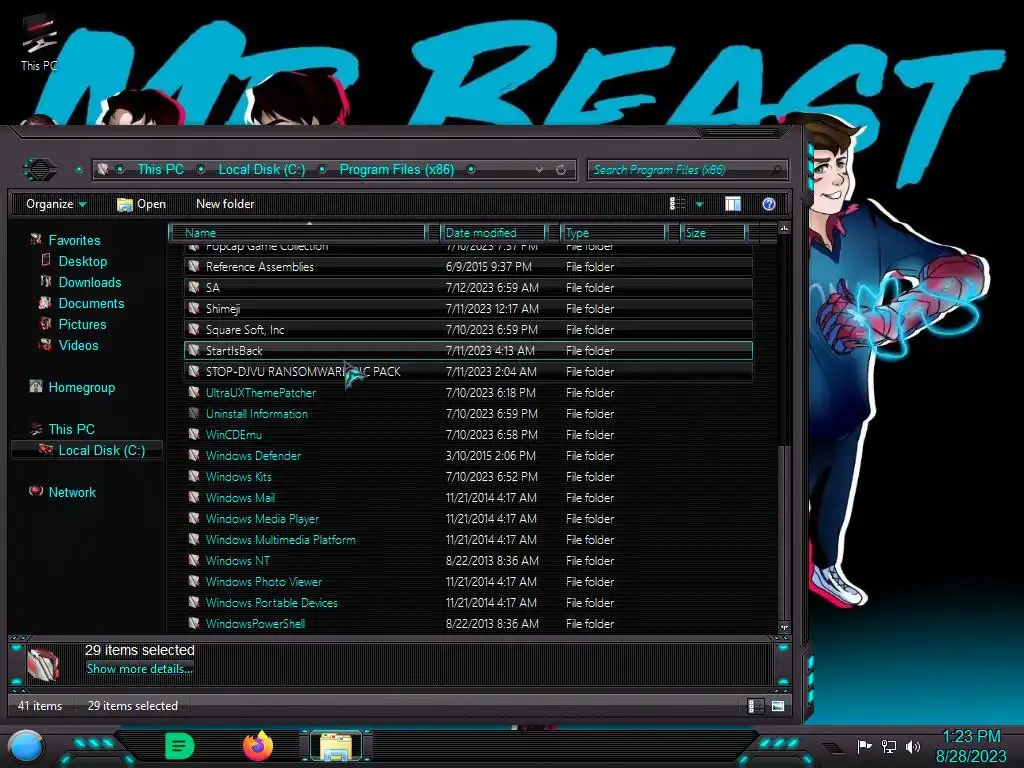The image size is (1024, 768).
Task: Sort by the Size column header
Action: click(712, 232)
